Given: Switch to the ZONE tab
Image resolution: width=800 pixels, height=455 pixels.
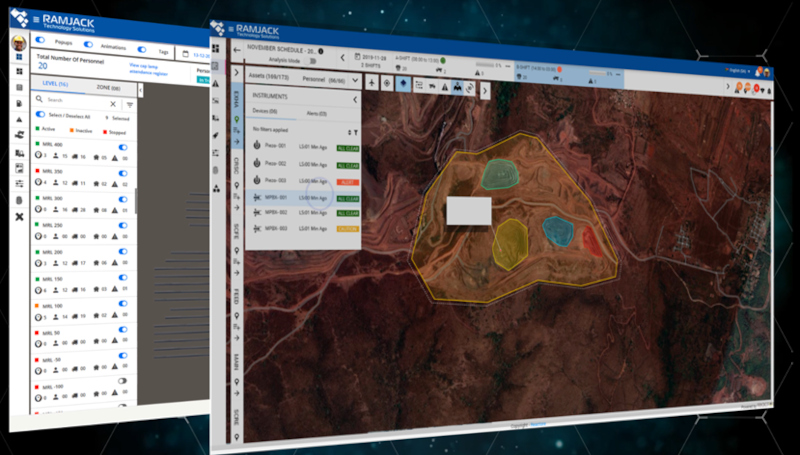Looking at the screenshot, I should click(x=109, y=88).
